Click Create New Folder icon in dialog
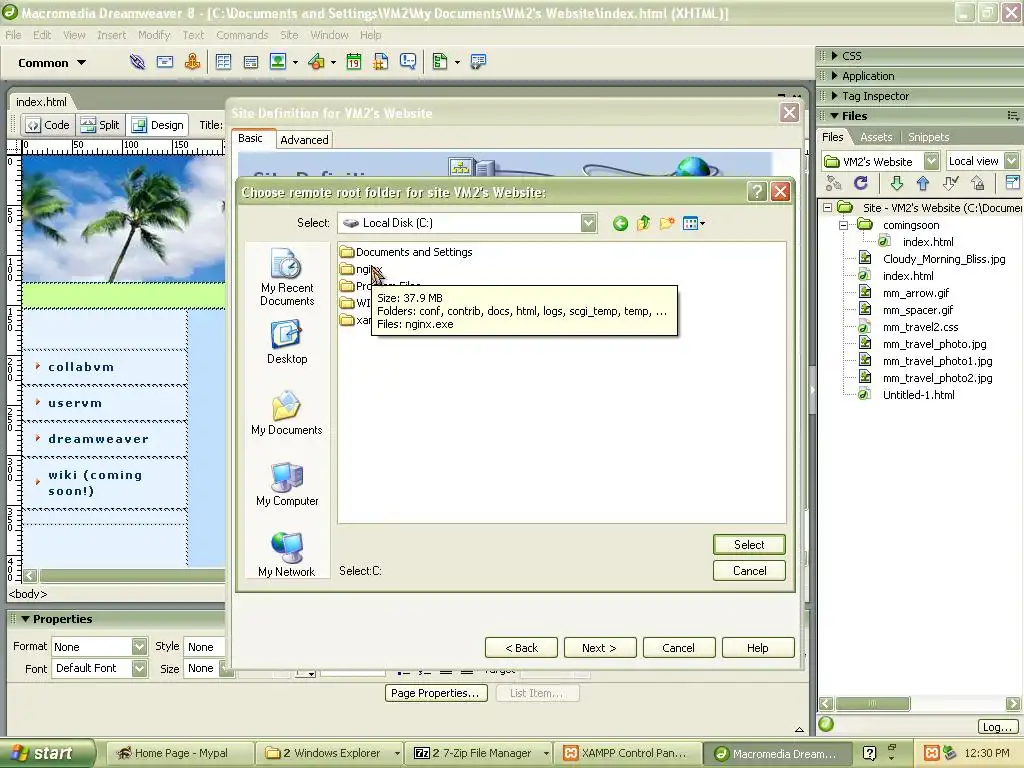 (x=667, y=224)
